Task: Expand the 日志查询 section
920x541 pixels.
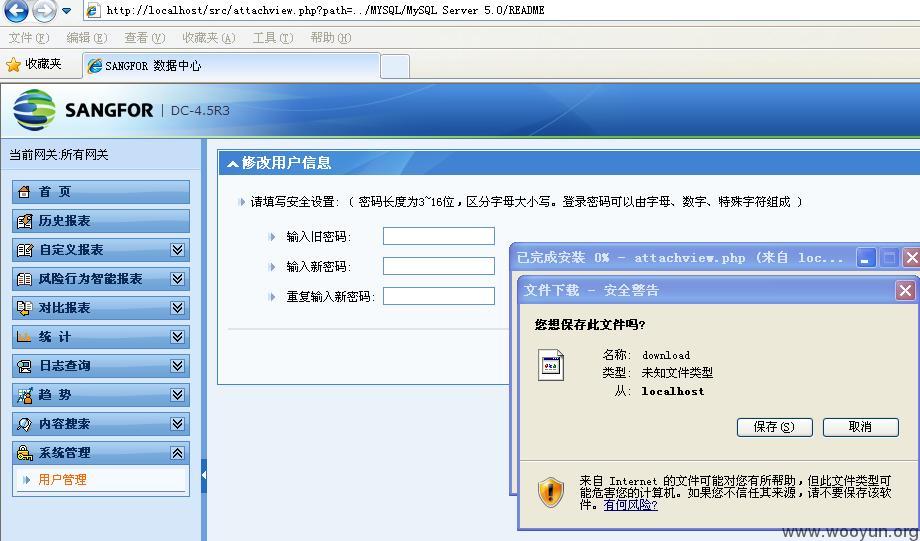Action: (178, 366)
